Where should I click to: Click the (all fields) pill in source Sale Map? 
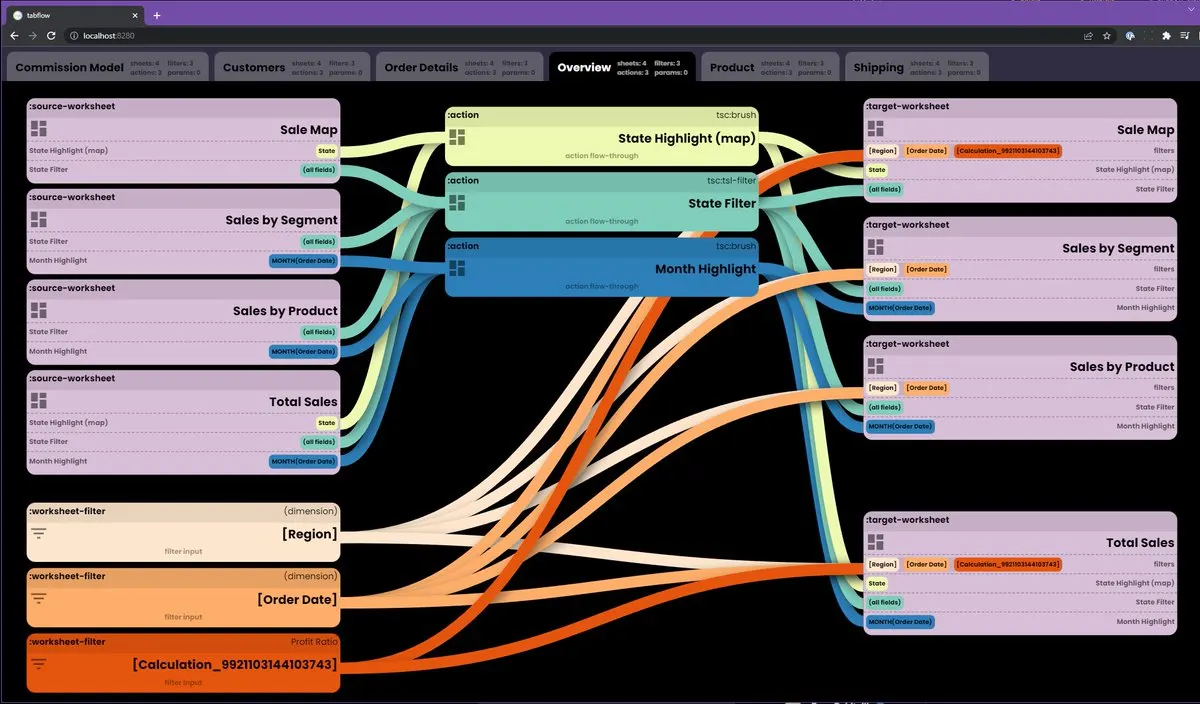pos(319,170)
